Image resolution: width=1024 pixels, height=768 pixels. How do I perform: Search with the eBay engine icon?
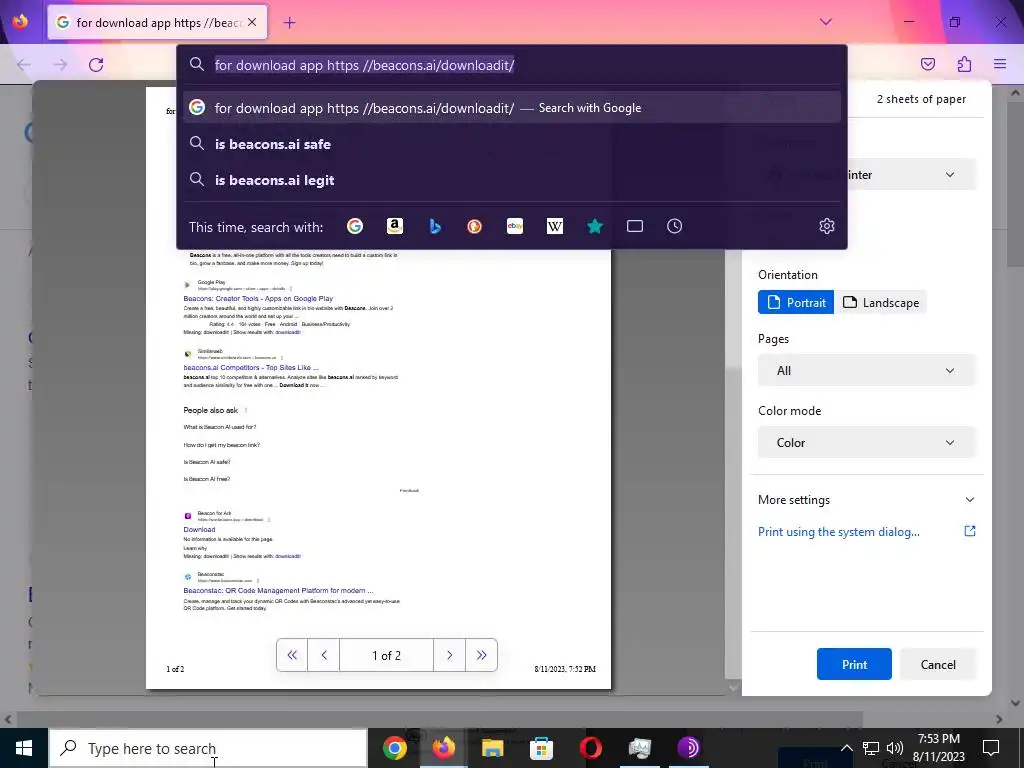515,226
